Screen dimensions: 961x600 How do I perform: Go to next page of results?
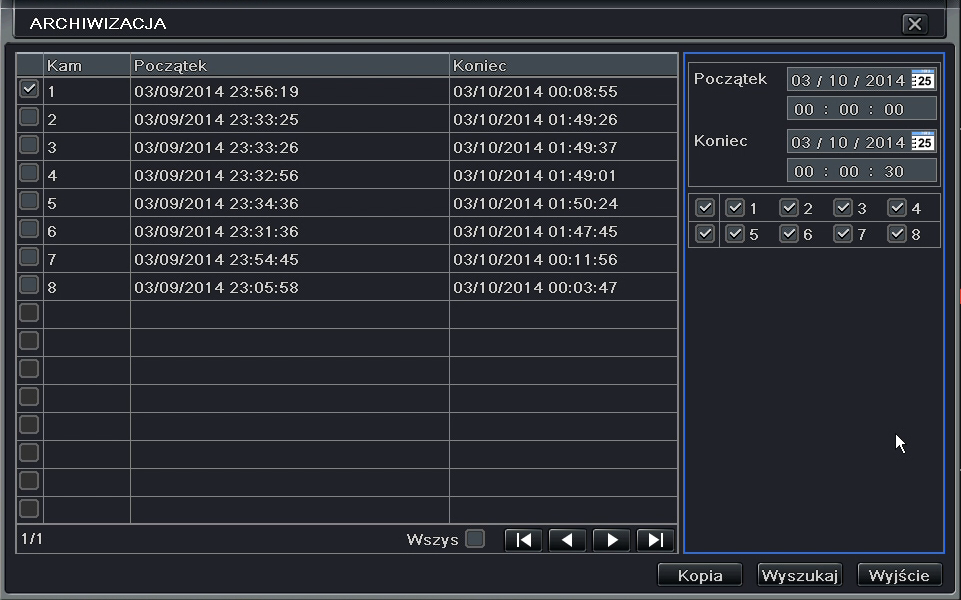click(612, 540)
